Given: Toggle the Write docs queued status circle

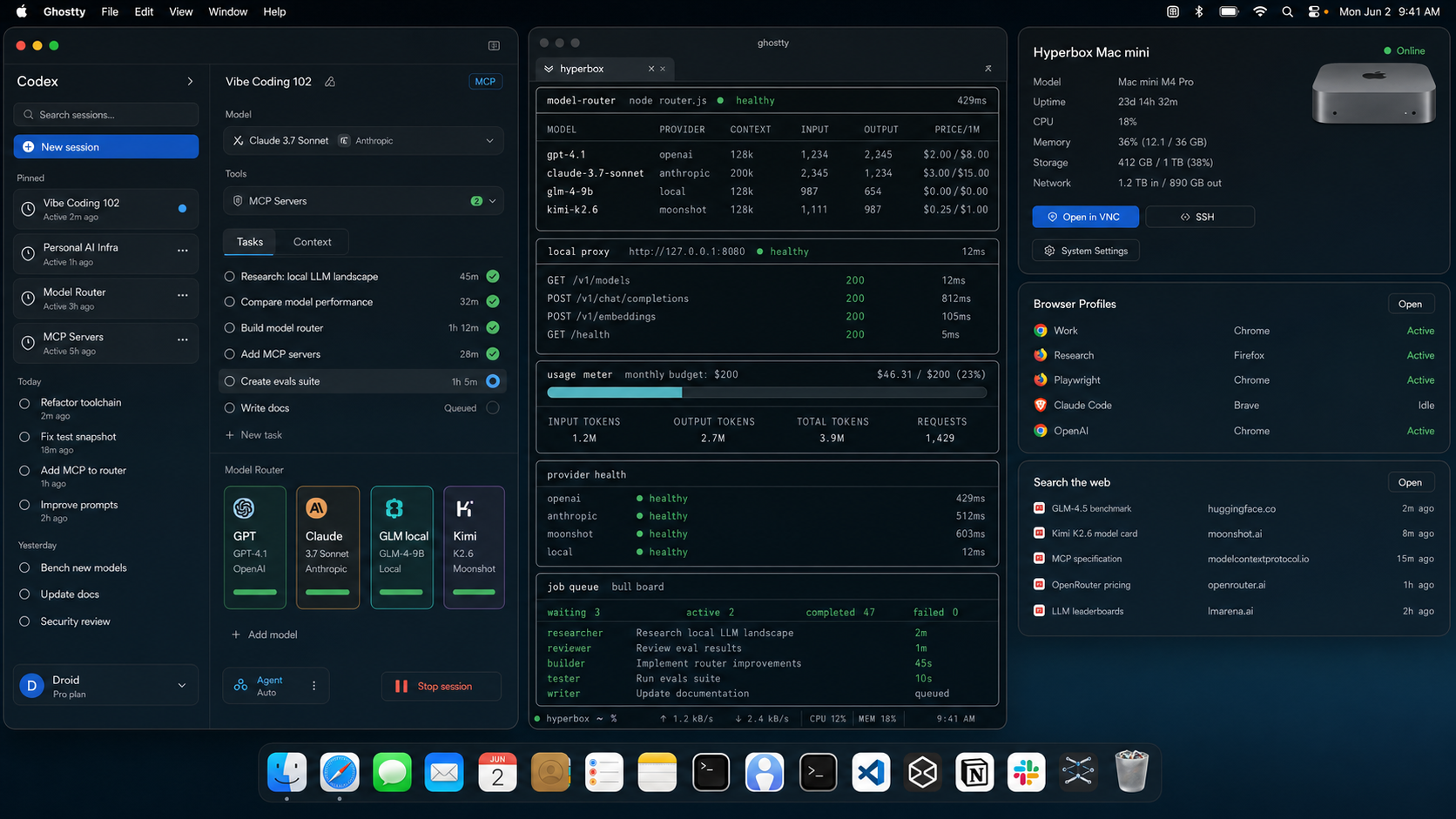Looking at the screenshot, I should pos(493,407).
